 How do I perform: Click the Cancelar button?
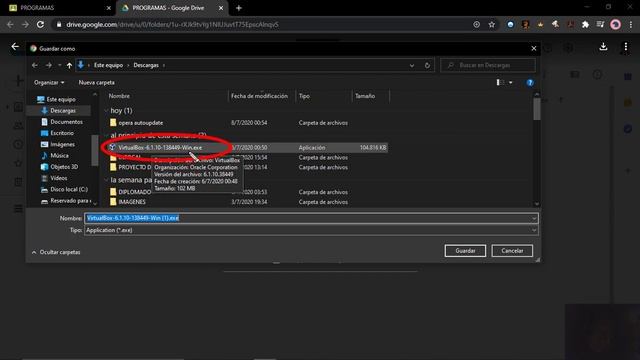512,251
